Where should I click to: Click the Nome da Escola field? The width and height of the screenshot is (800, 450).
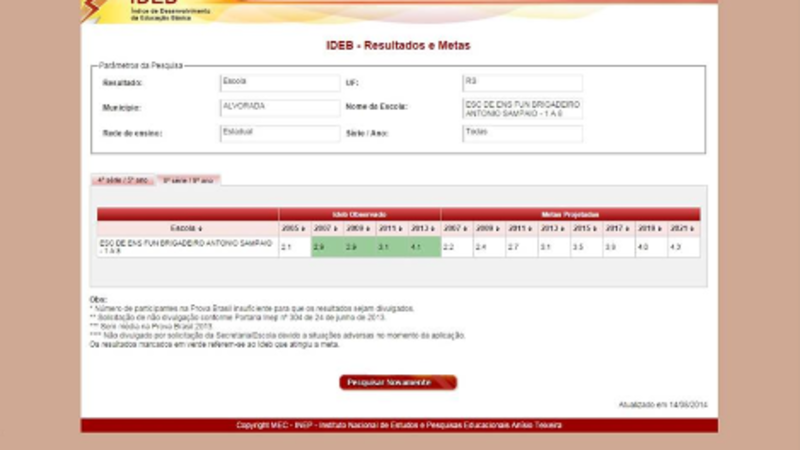522,108
